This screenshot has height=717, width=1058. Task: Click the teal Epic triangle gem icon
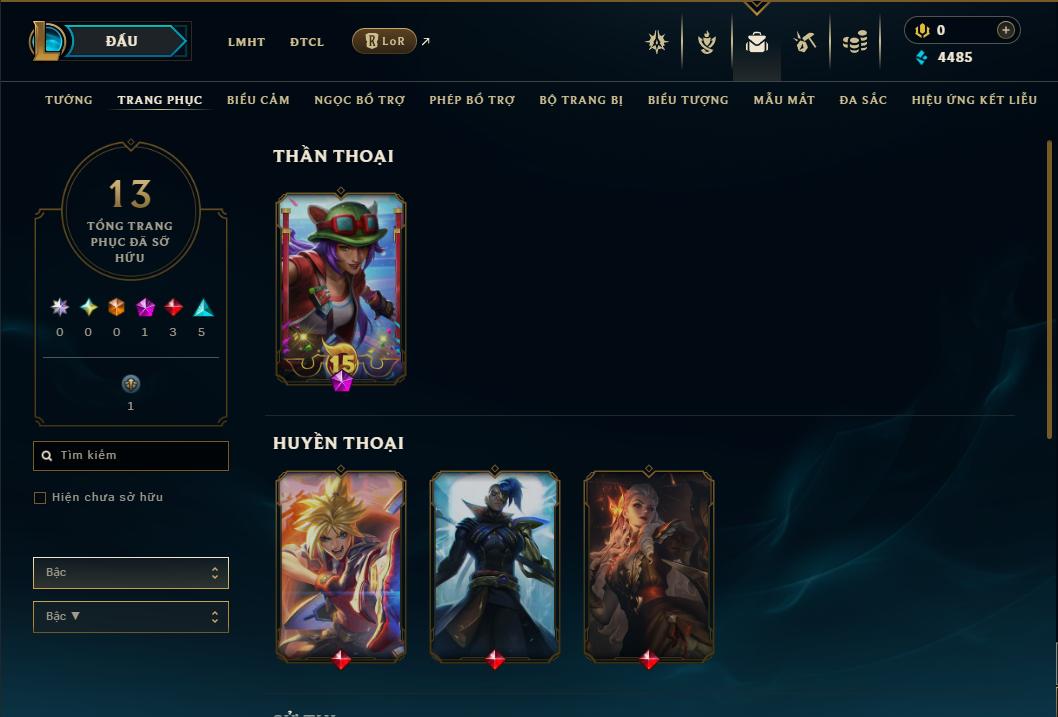point(203,308)
